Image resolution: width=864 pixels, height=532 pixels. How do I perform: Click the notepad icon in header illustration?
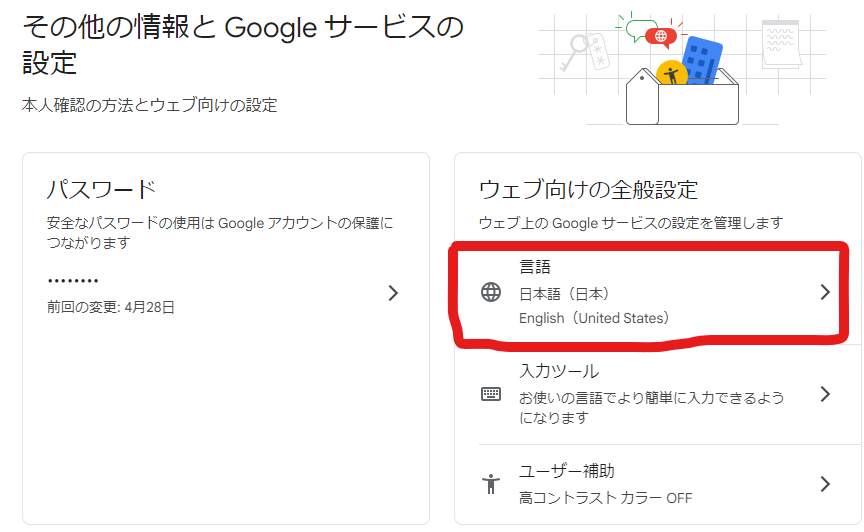[781, 44]
